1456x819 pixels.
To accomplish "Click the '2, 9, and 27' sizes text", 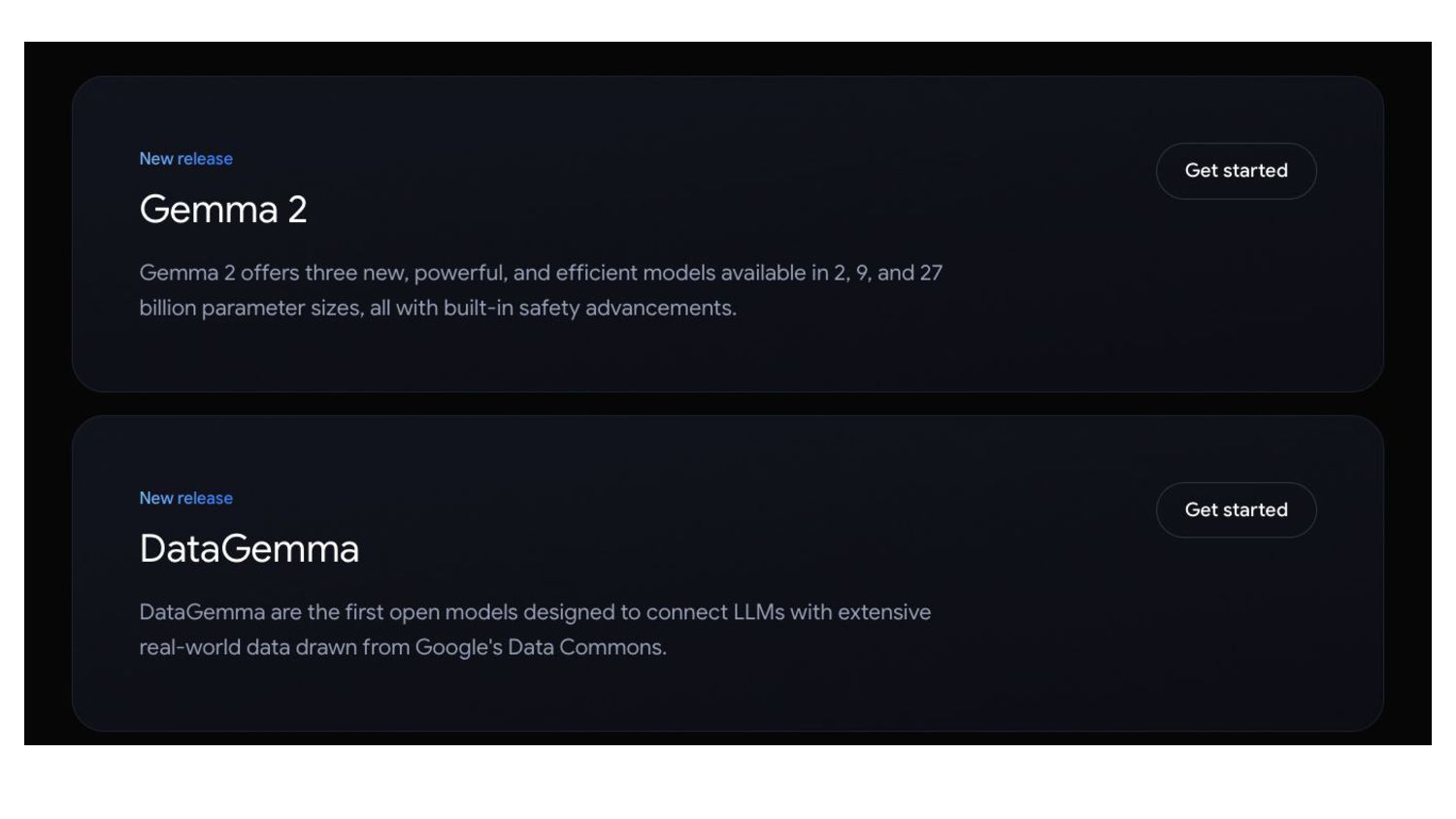I will click(x=888, y=273).
